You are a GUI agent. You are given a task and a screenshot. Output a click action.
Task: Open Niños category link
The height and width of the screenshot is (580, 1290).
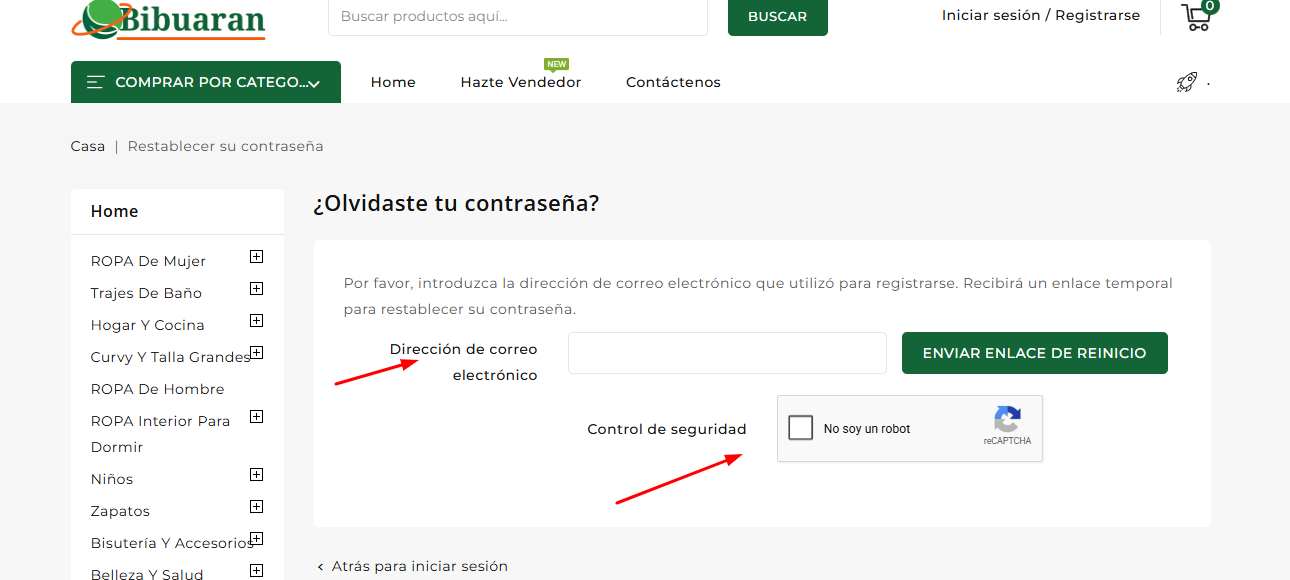112,479
